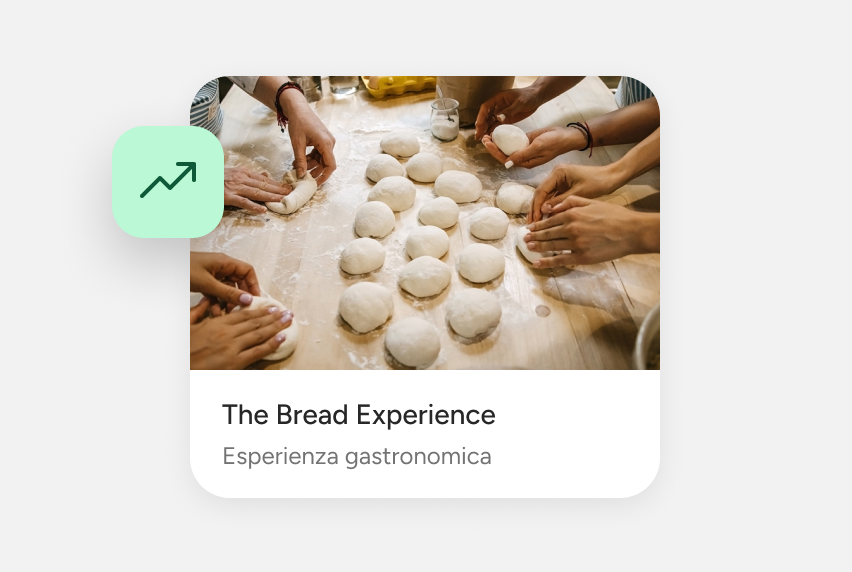Click the trending-up arrow icon
Screen dimensions: 852x572
[x=168, y=180]
